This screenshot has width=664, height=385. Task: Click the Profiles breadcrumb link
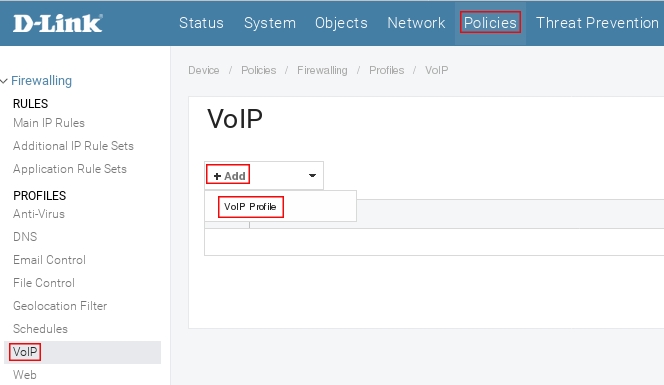point(387,70)
